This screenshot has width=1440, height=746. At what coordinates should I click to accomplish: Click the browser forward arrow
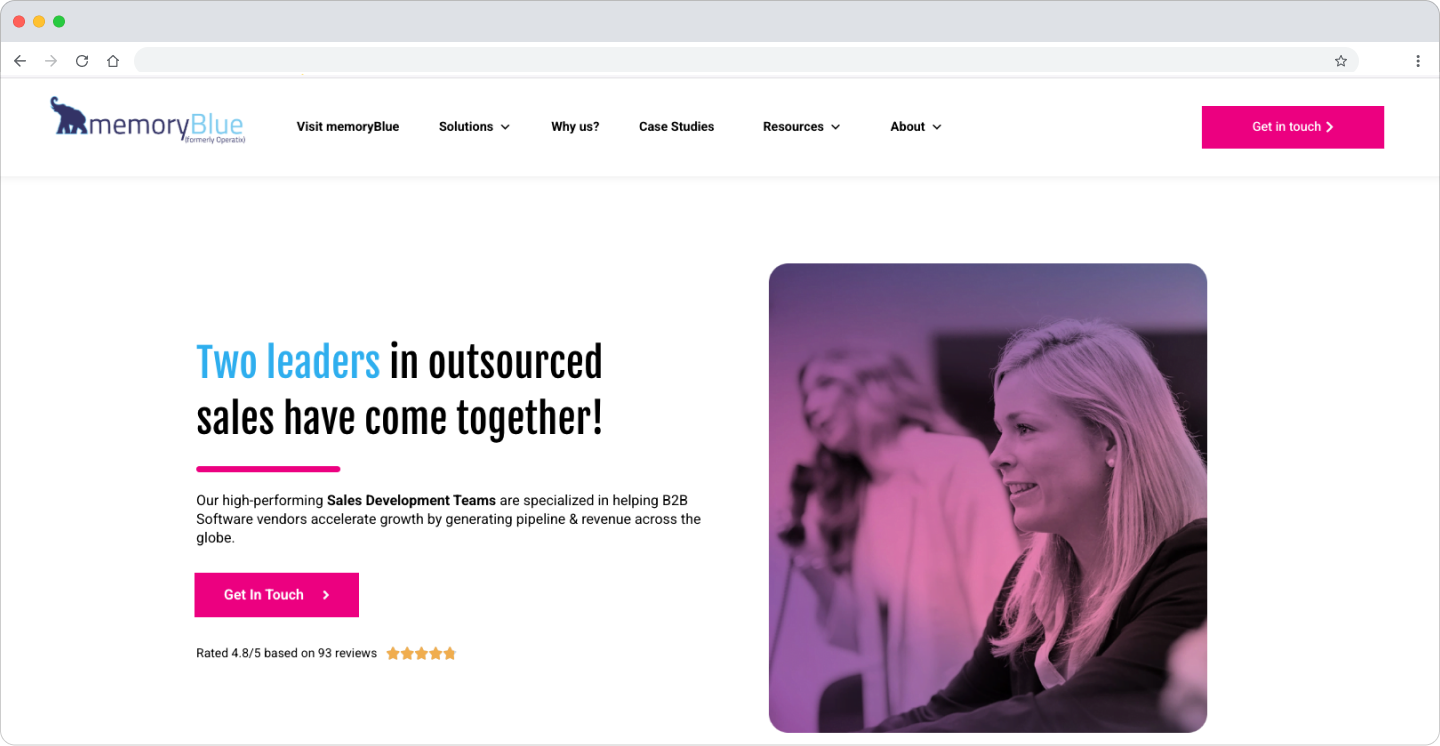(x=51, y=61)
